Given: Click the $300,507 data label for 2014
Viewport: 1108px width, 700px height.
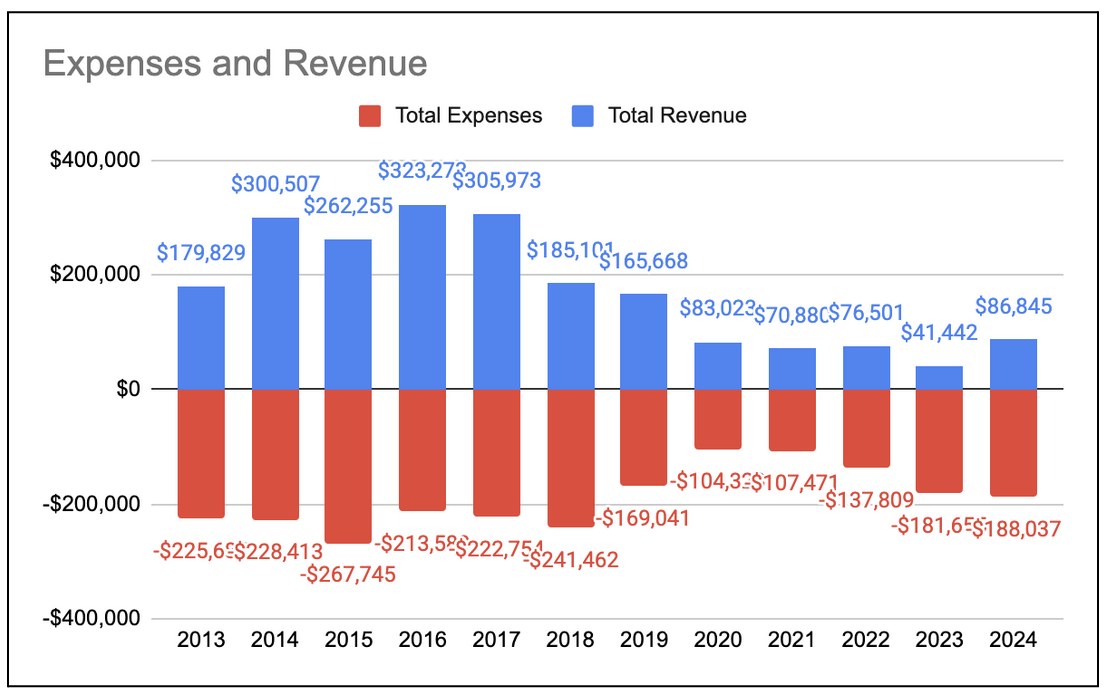Looking at the screenshot, I should (274, 184).
